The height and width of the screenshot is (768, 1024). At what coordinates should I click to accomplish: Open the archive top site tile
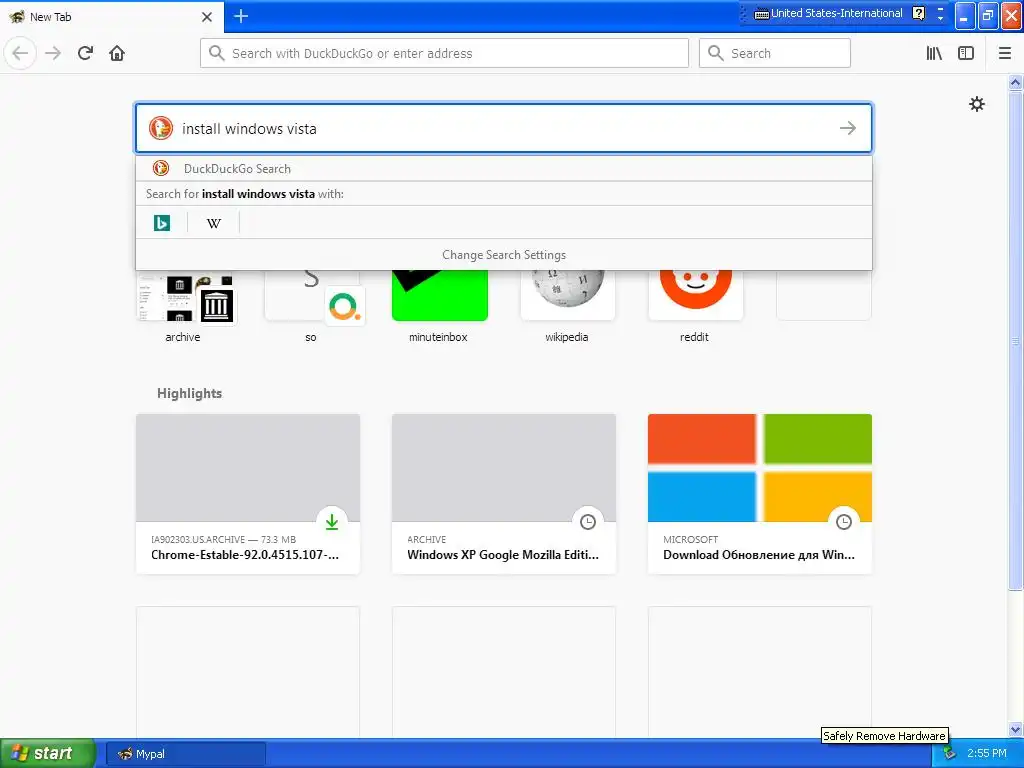point(183,305)
